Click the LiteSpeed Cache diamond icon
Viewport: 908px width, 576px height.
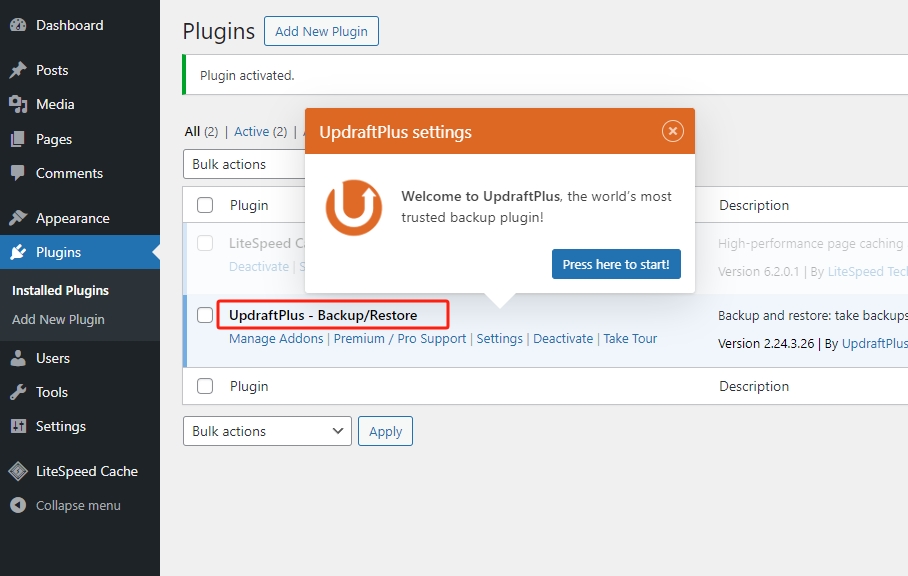[18, 471]
